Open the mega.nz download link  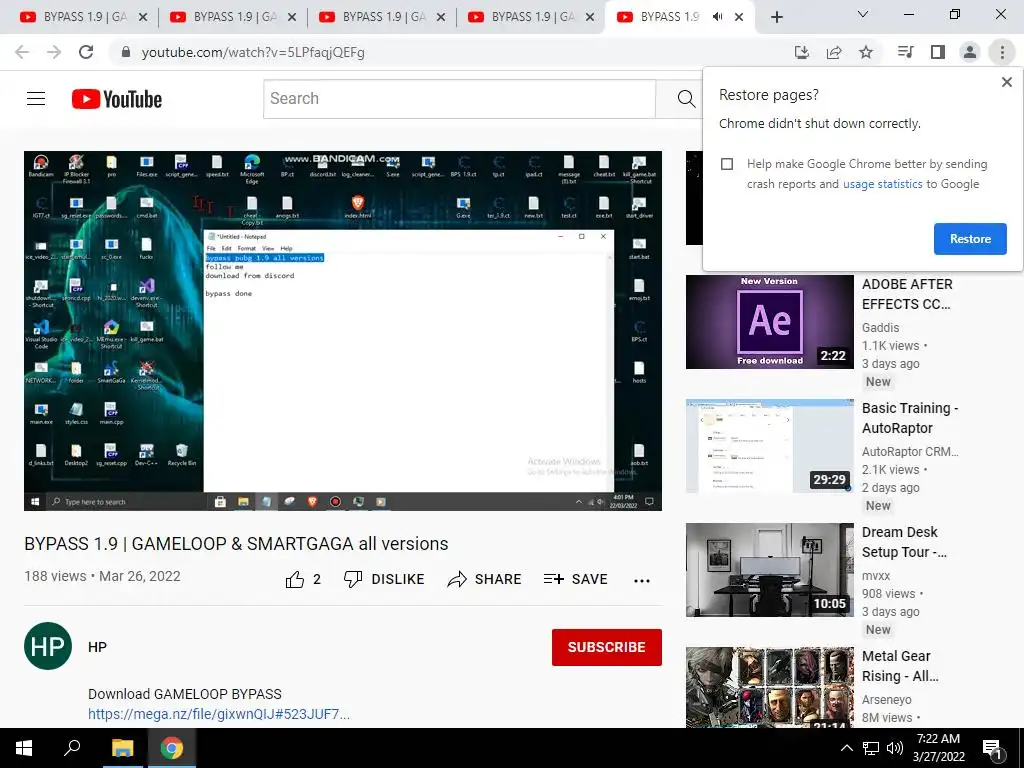pyautogui.click(x=219, y=714)
